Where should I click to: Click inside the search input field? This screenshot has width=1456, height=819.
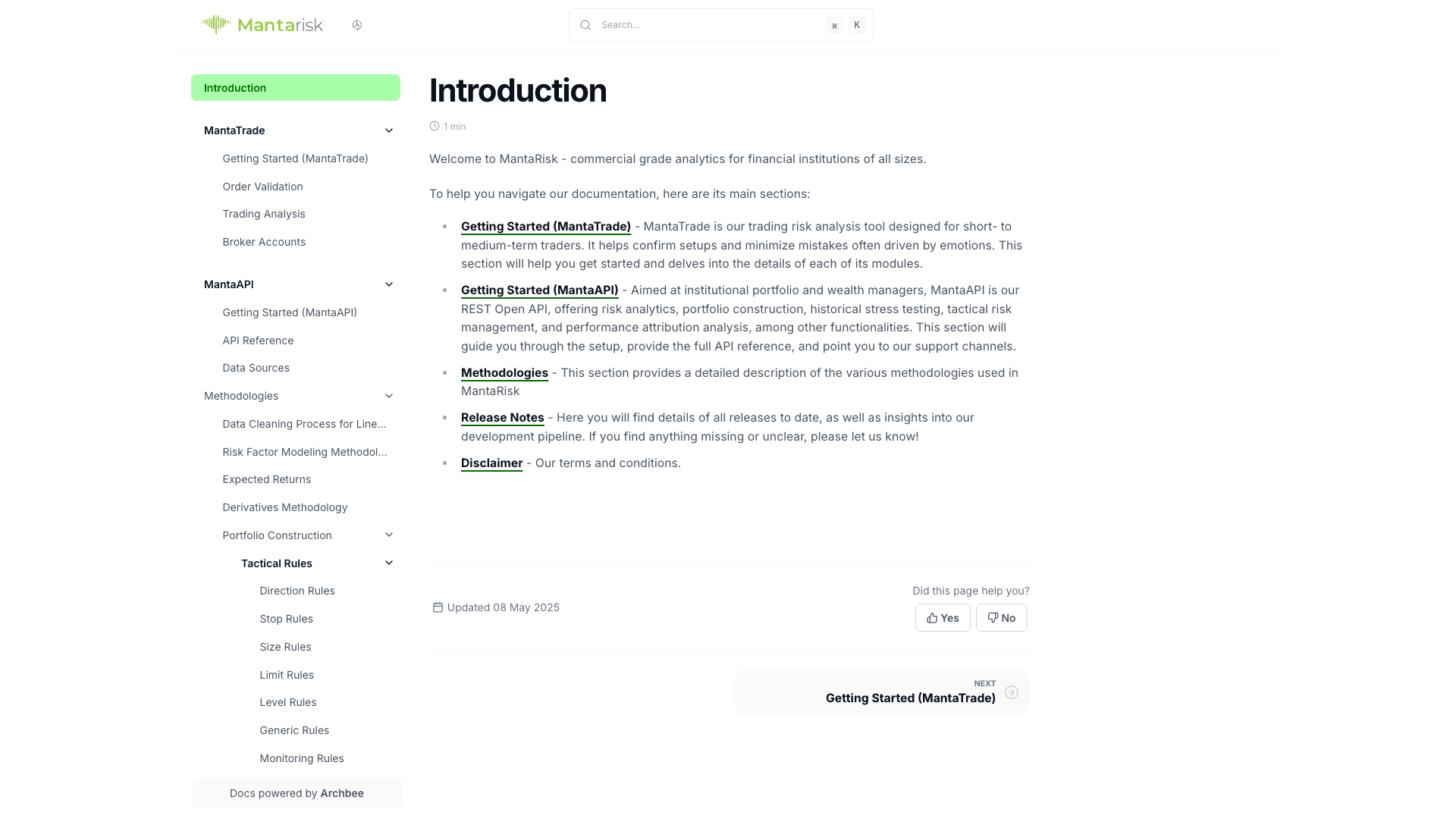coord(705,24)
